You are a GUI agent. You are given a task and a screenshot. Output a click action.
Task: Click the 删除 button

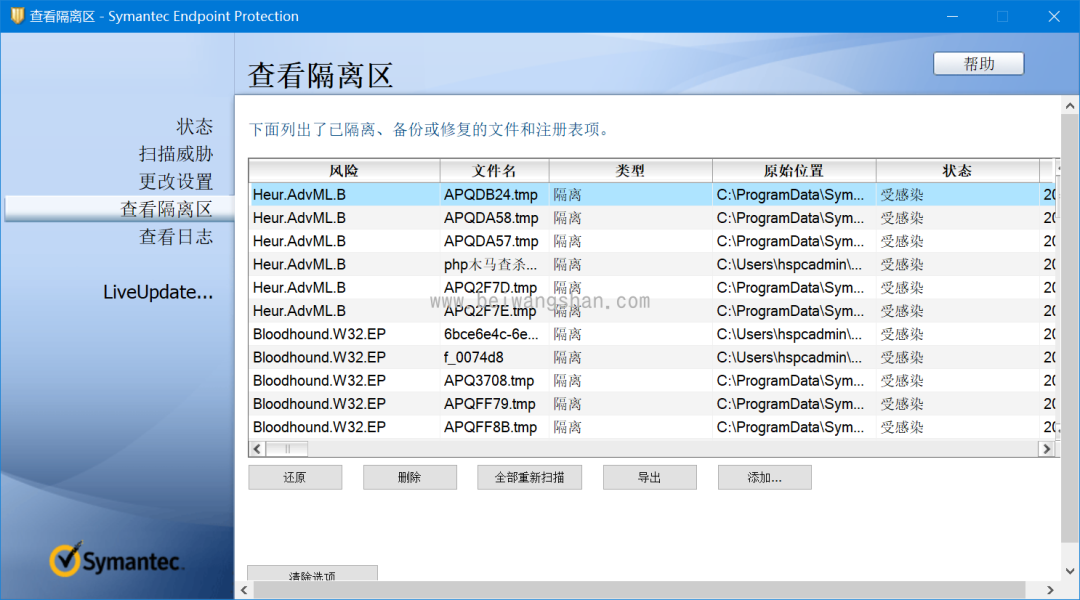point(410,477)
